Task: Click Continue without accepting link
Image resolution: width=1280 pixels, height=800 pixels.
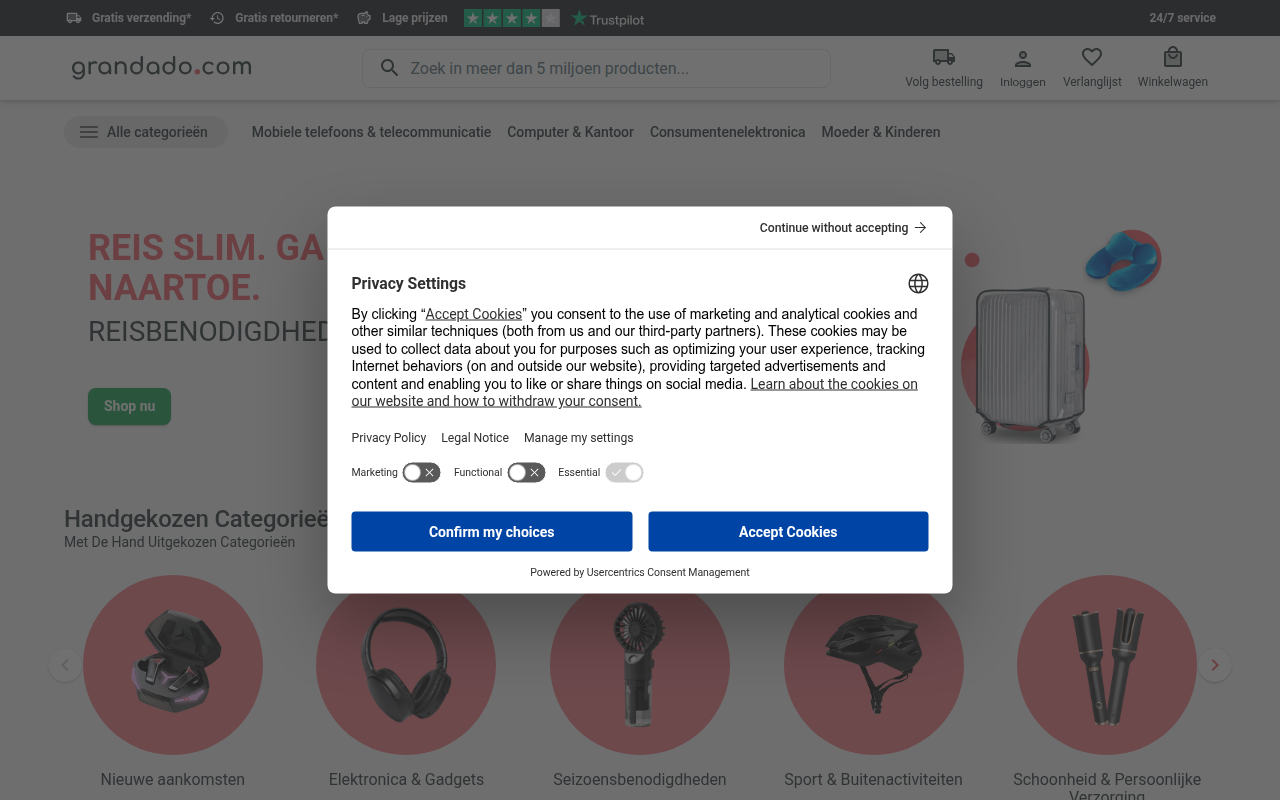Action: coord(843,228)
